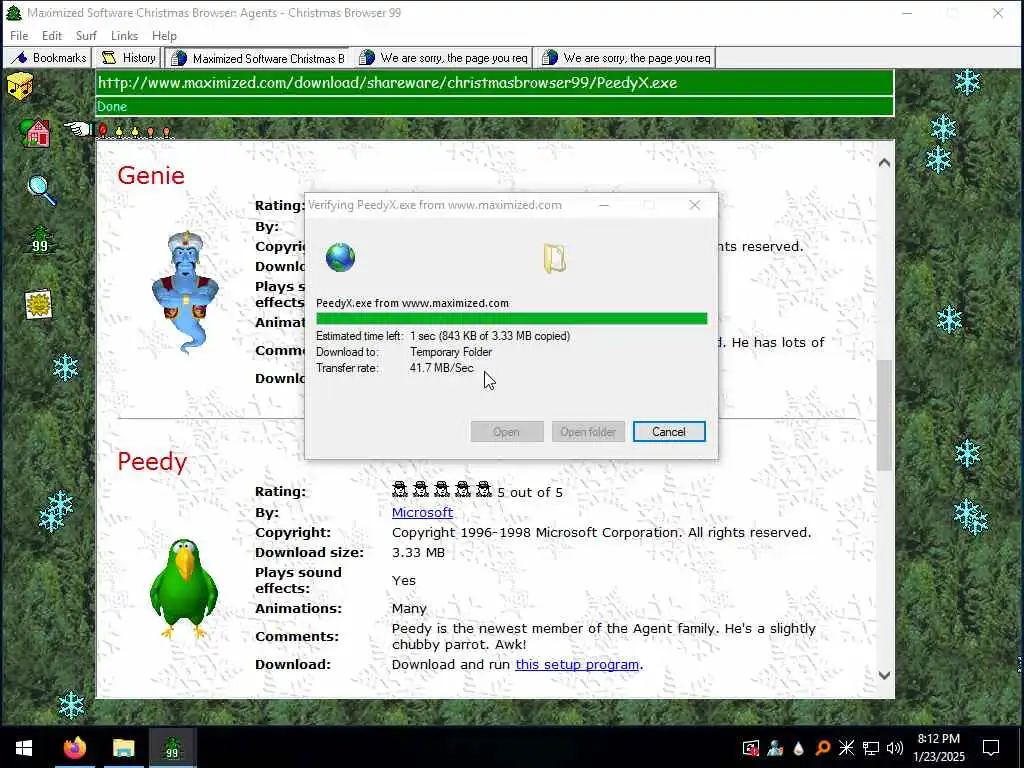The height and width of the screenshot is (768, 1024).
Task: Select Maximized Software Christmas B tab
Action: [x=257, y=58]
